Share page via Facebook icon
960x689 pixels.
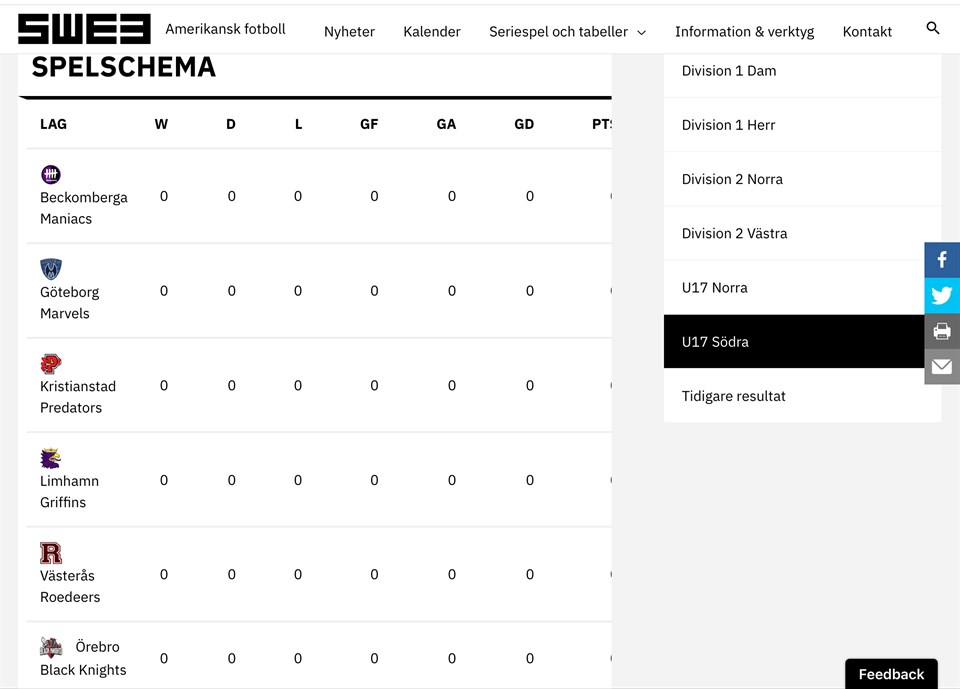pyautogui.click(x=942, y=260)
